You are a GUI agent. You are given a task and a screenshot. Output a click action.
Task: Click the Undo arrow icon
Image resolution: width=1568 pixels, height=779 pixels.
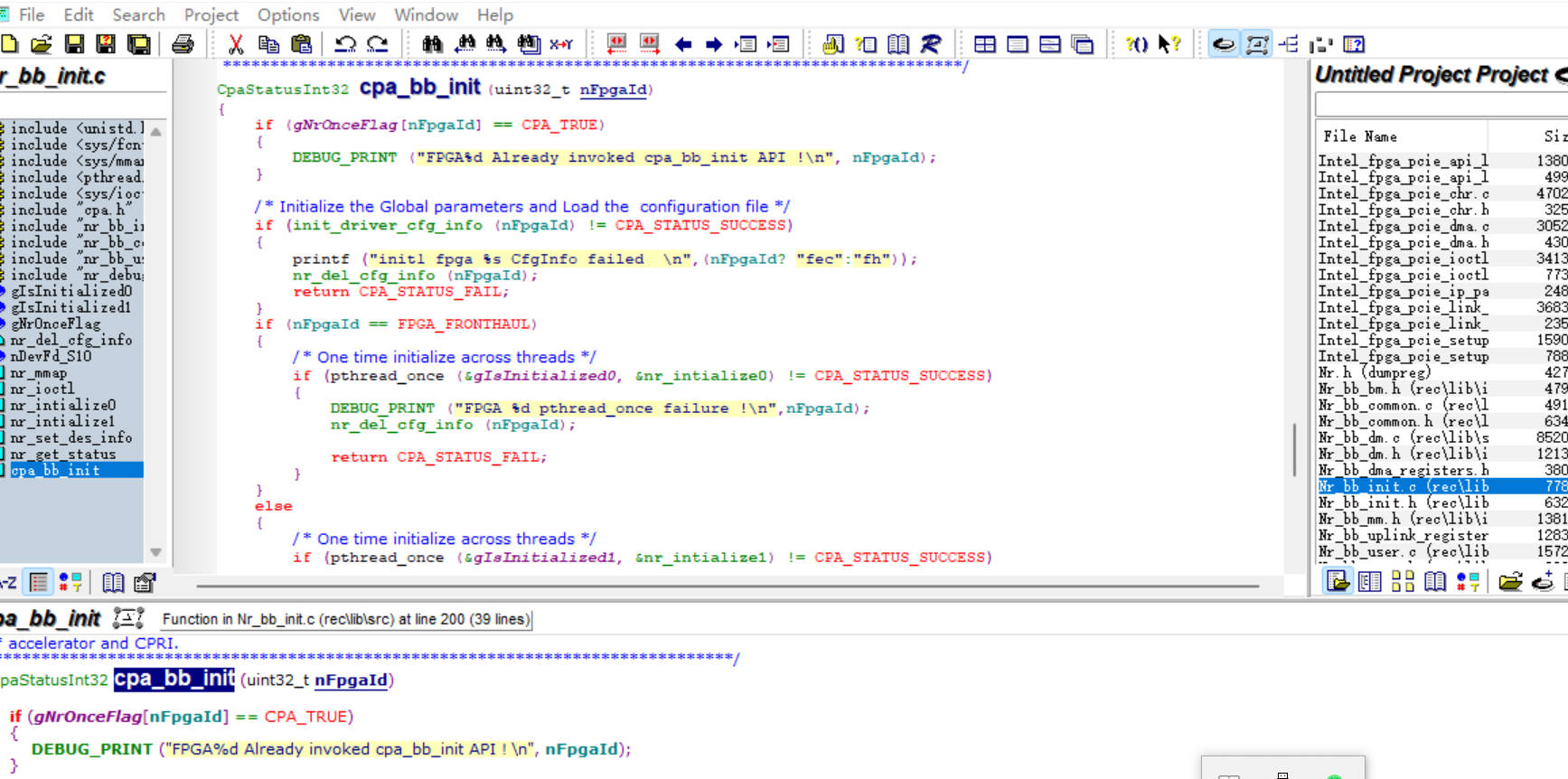[x=344, y=43]
